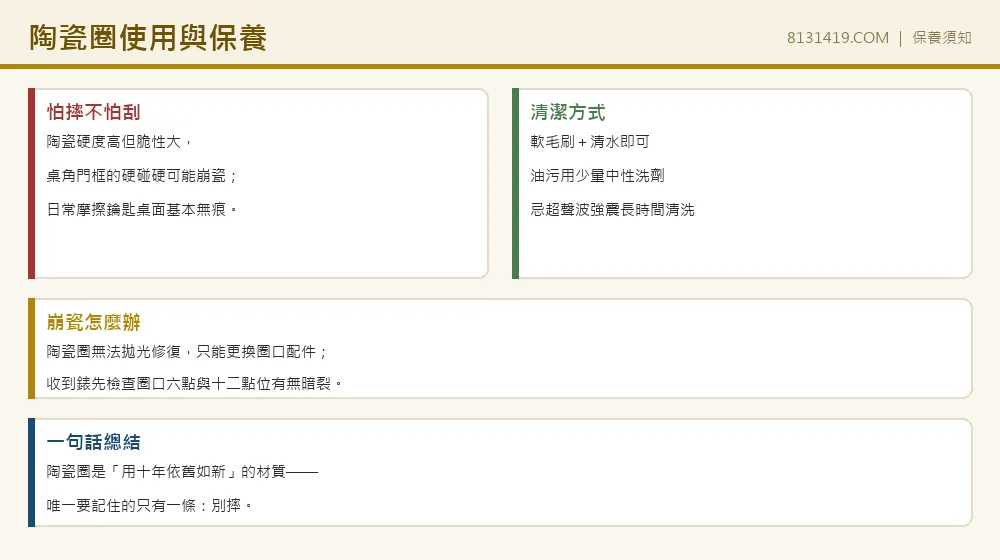Click the line 陶瓷圈是「用十年依舊如新」的材質——
Image resolution: width=1000 pixels, height=560 pixels.
coord(182,471)
